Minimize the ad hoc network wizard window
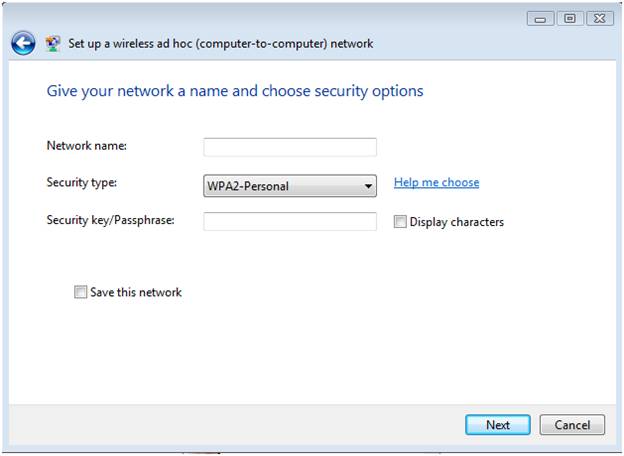624x456 pixels. (x=540, y=19)
